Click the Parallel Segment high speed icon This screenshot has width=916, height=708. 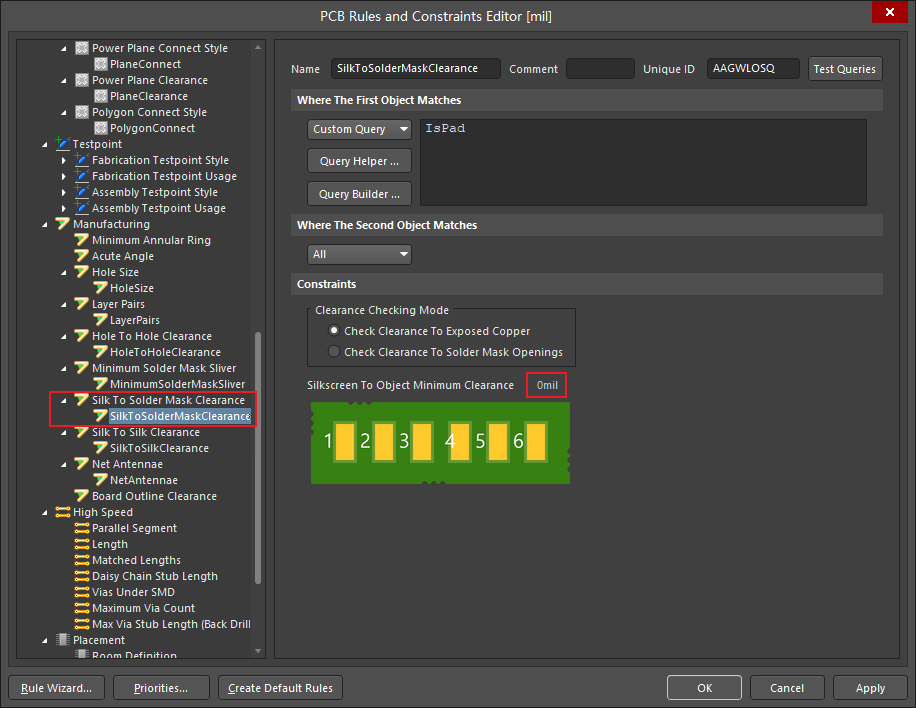click(x=84, y=528)
